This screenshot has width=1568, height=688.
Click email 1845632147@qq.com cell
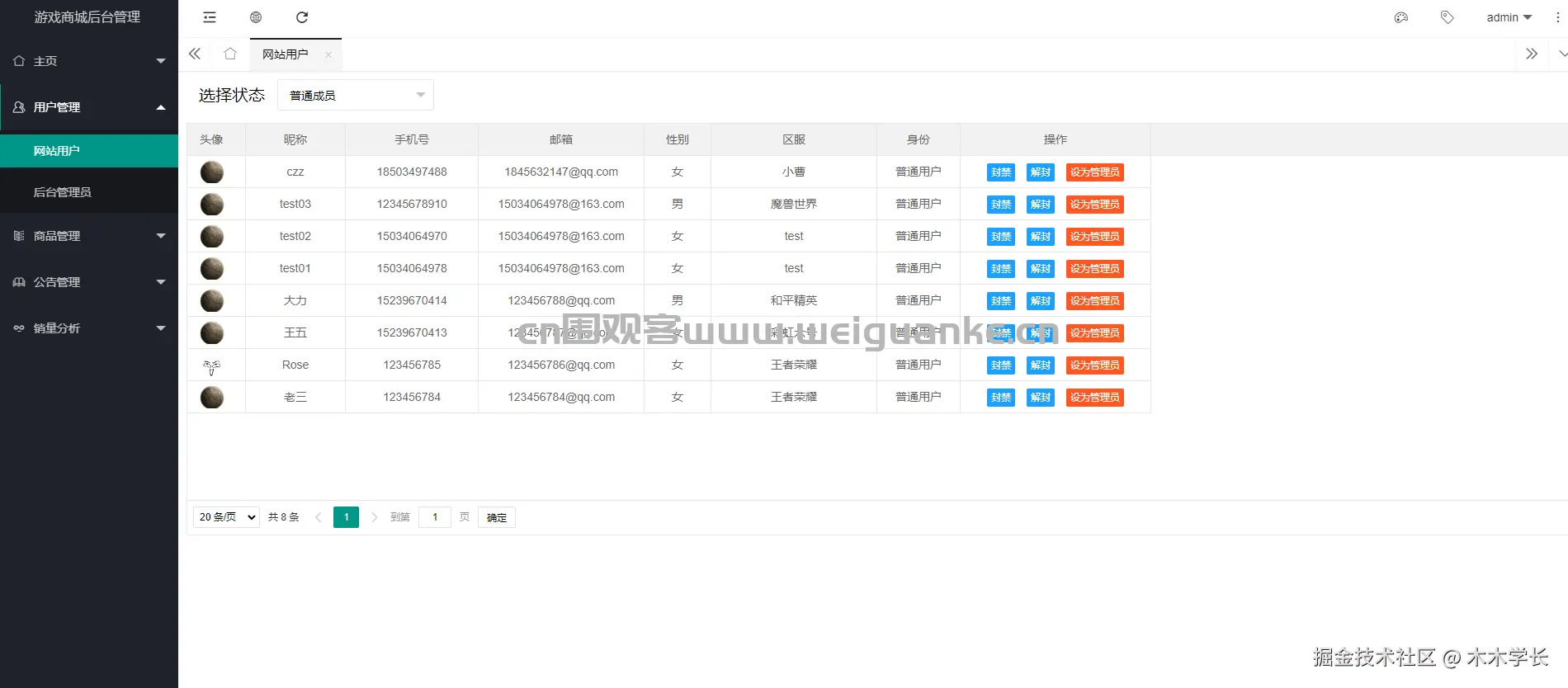tap(561, 172)
